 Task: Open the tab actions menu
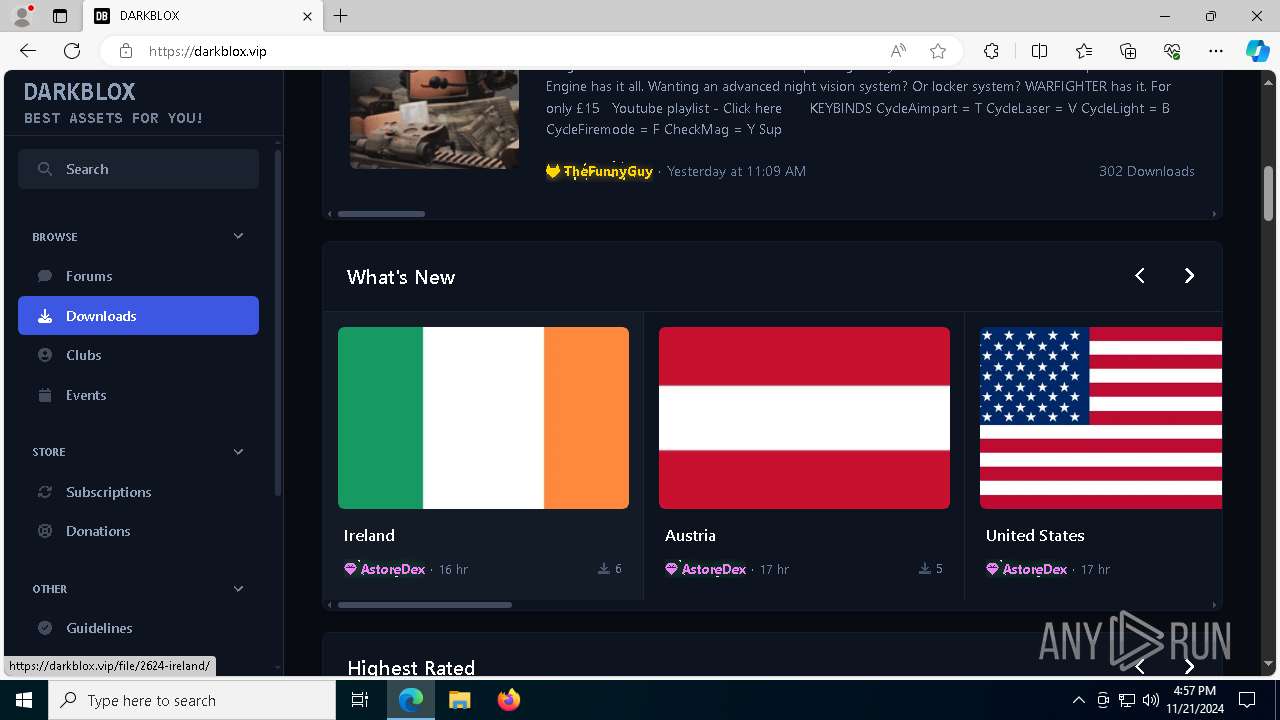(60, 16)
